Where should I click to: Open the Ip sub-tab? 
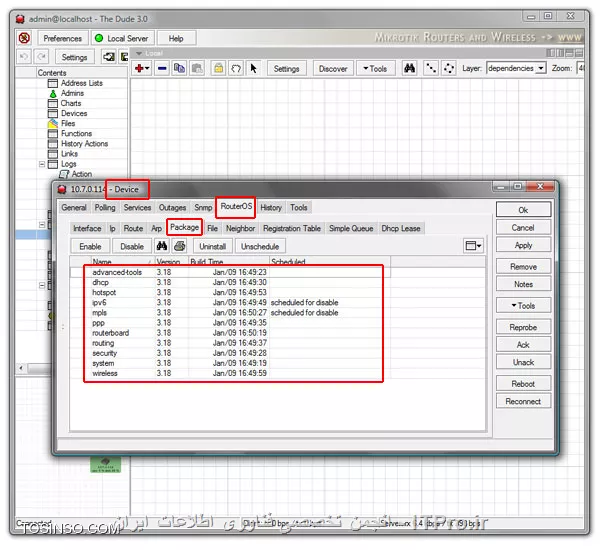click(112, 228)
